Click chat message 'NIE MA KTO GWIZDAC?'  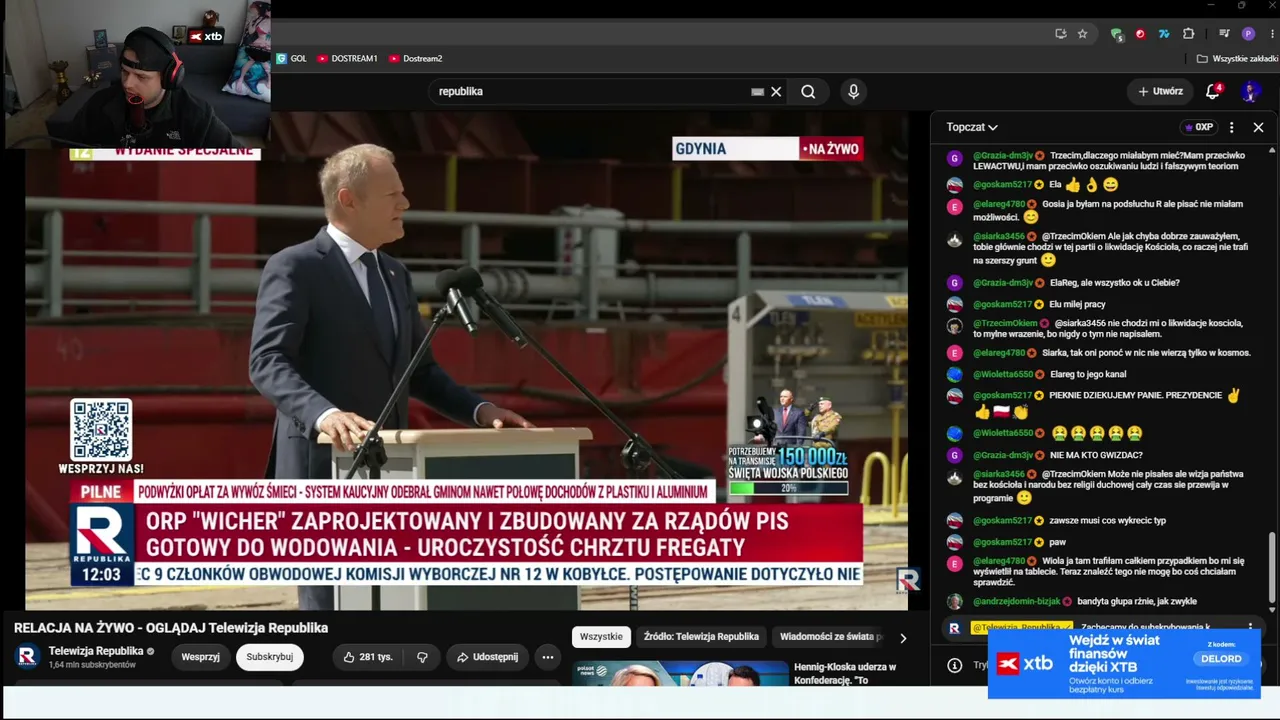pos(1096,455)
